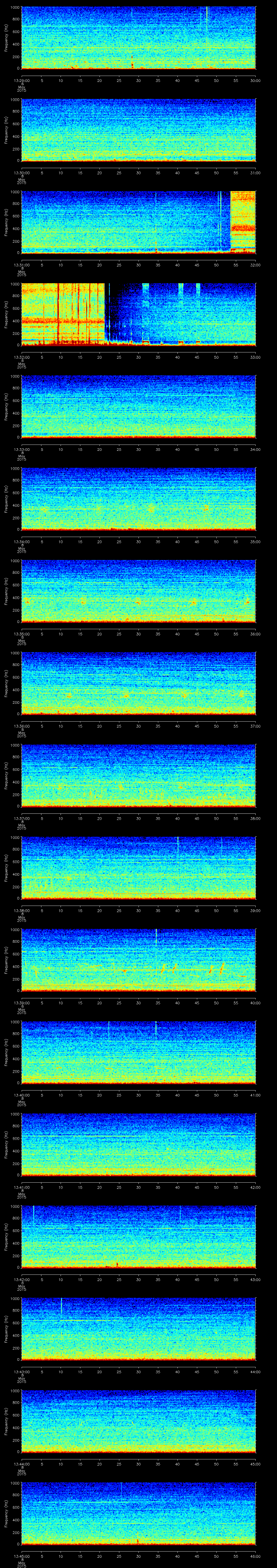This screenshot has width=277, height=1568.
Task: Select the 13:41:00 time axis label
Action: coord(21,1187)
